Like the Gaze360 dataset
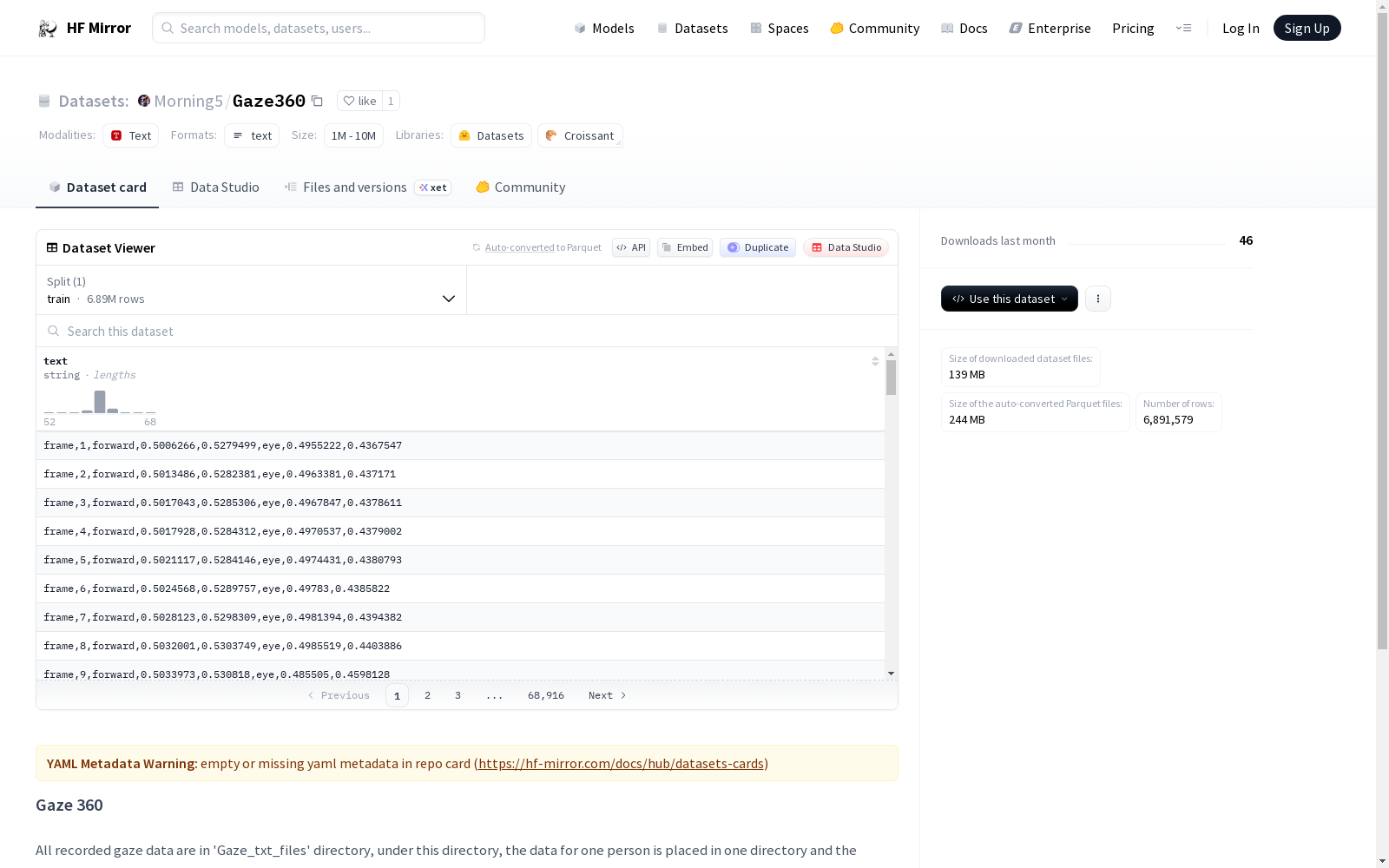The height and width of the screenshot is (868, 1389). 359,101
